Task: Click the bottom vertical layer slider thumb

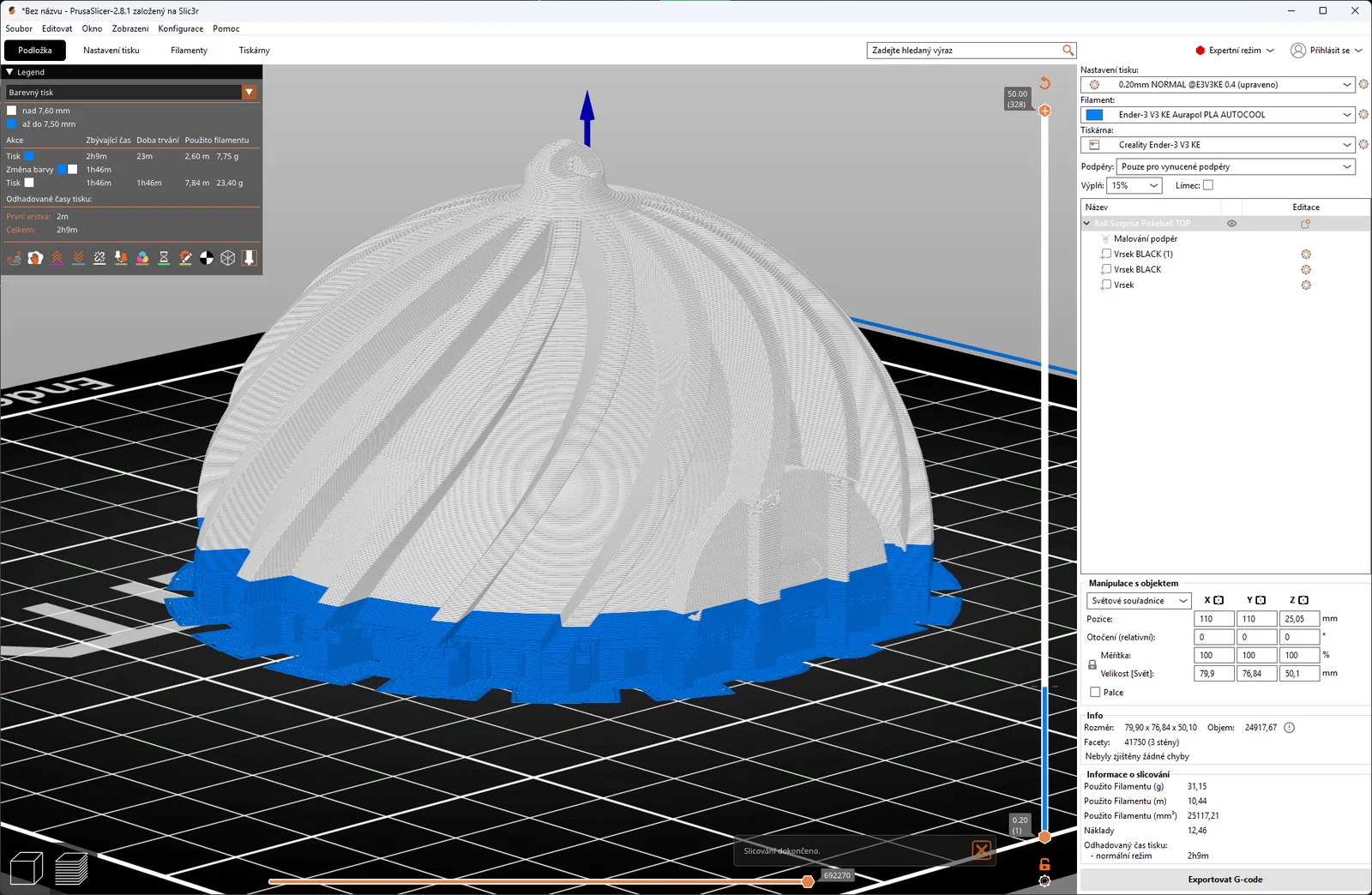Action: pyautogui.click(x=1044, y=837)
